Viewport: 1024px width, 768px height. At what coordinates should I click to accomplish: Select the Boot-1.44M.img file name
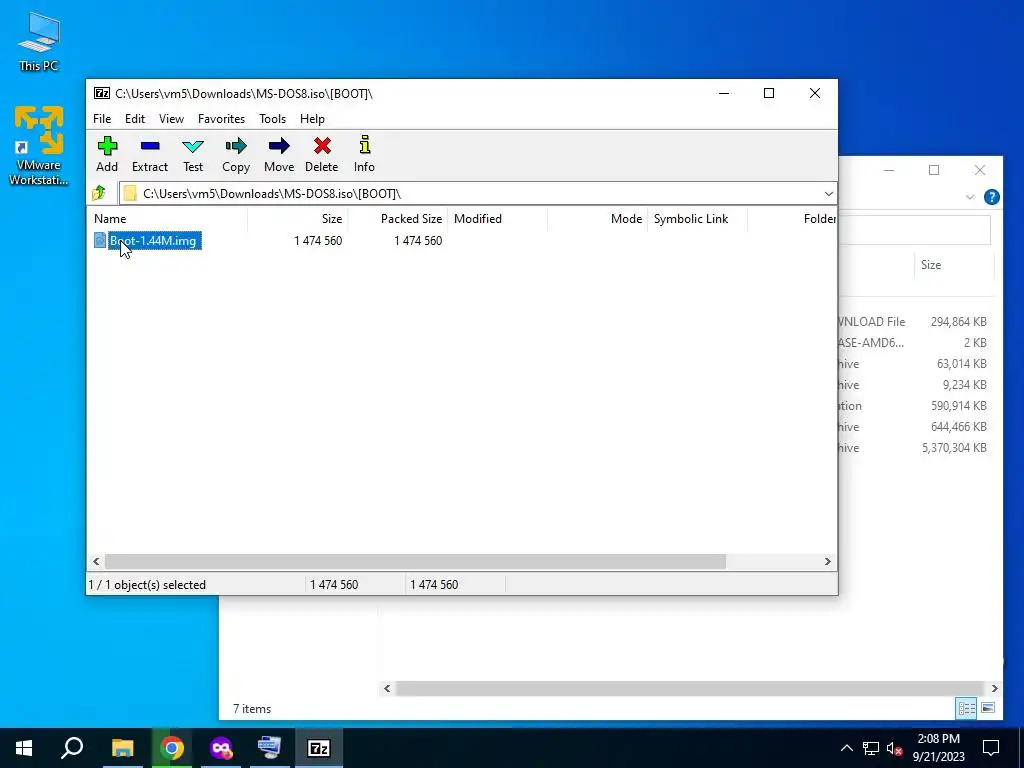click(x=153, y=240)
